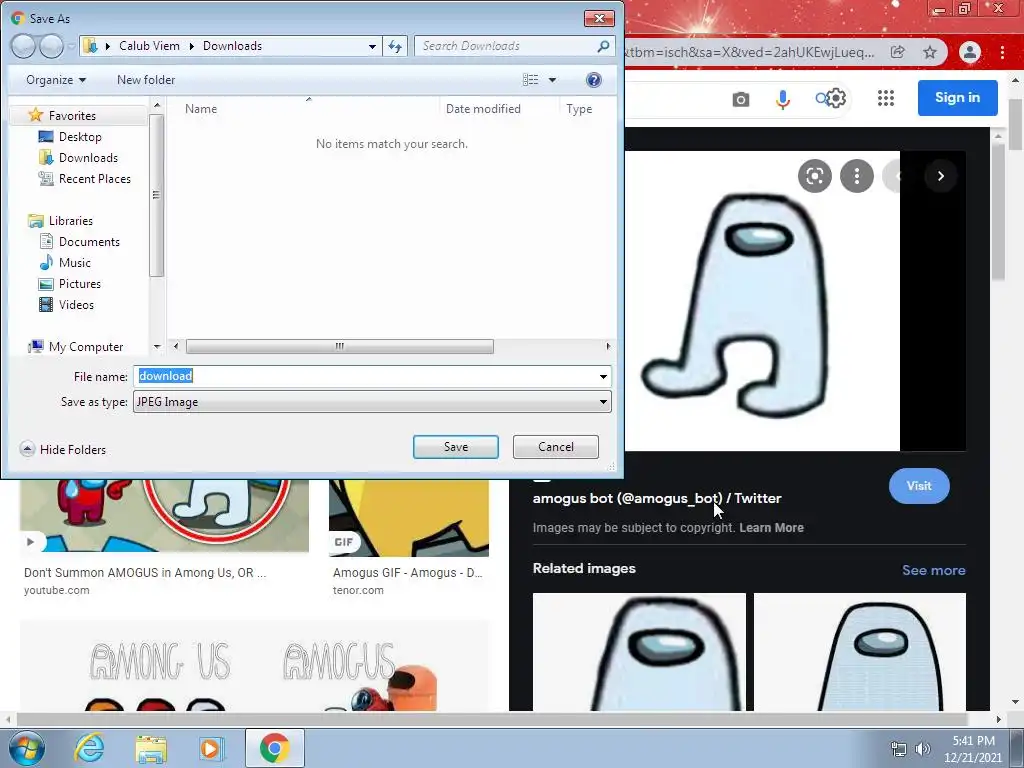This screenshot has width=1024, height=768.
Task: Collapse the dialog using Hide Folders
Action: [63, 449]
